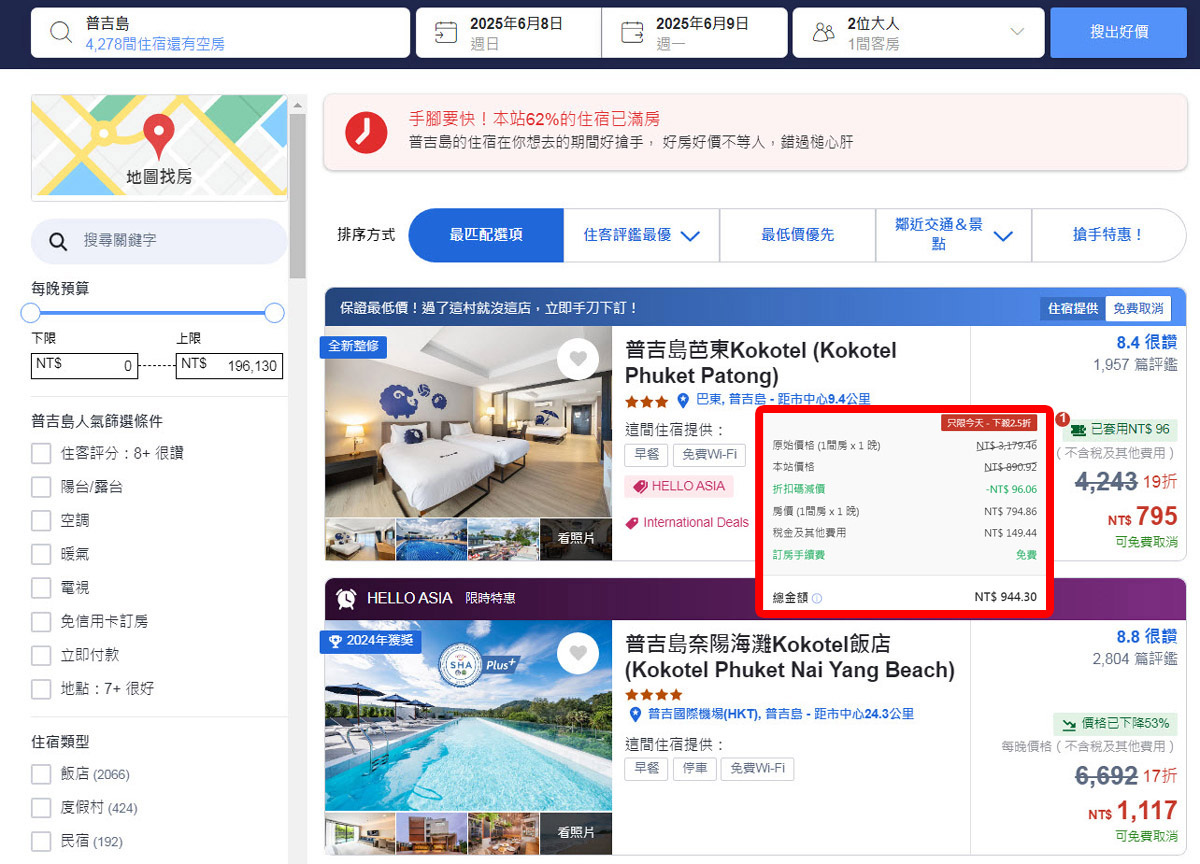
Task: Click the red clock urgency icon
Action: tap(366, 131)
